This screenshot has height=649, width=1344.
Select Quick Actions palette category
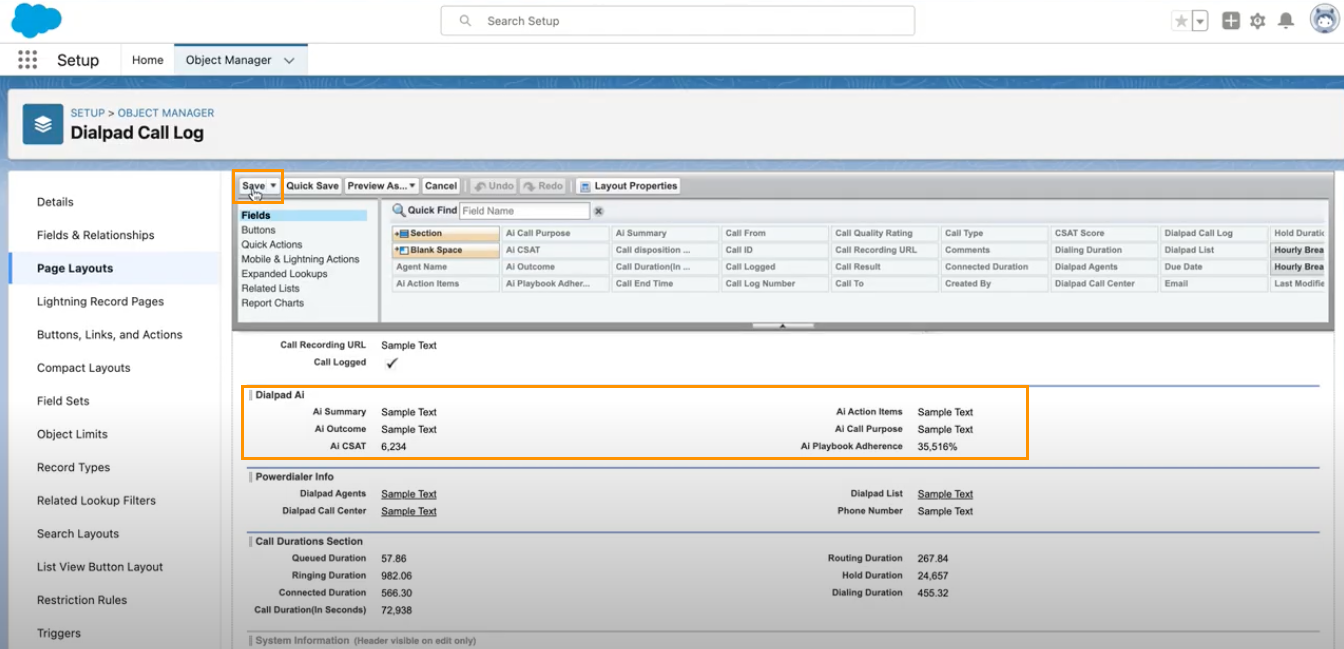click(272, 244)
